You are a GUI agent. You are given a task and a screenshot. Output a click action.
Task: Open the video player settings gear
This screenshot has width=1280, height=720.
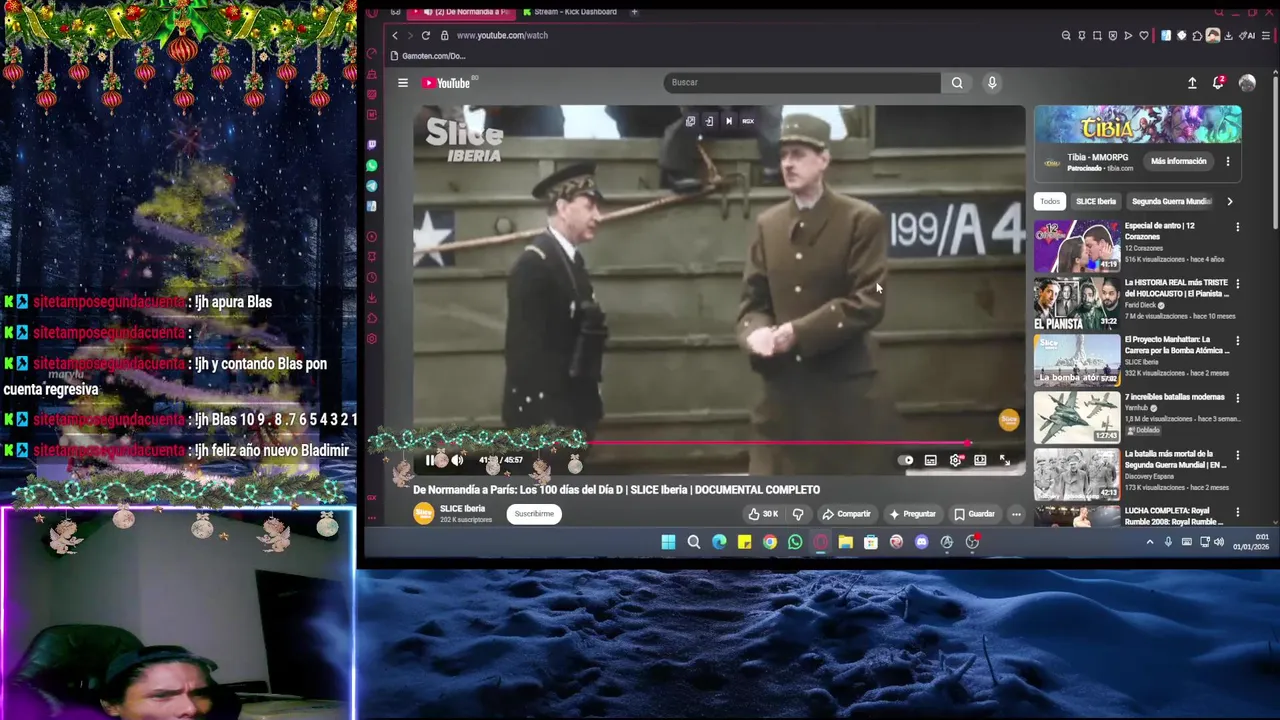(955, 460)
